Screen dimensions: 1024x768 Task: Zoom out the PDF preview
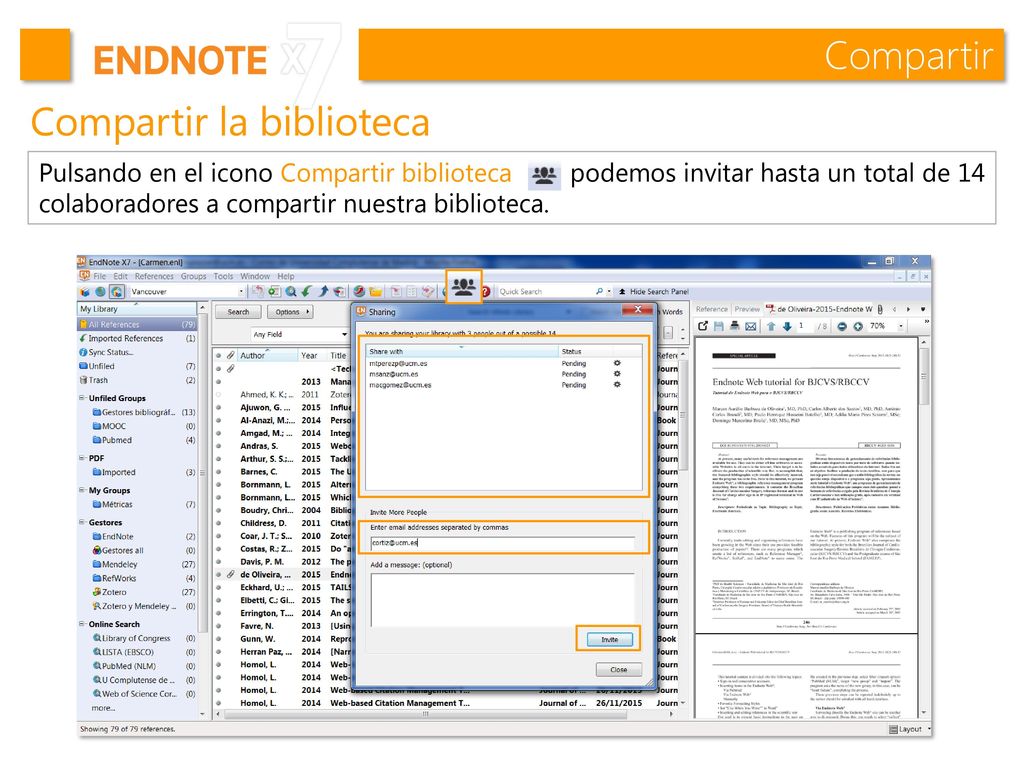pos(842,326)
